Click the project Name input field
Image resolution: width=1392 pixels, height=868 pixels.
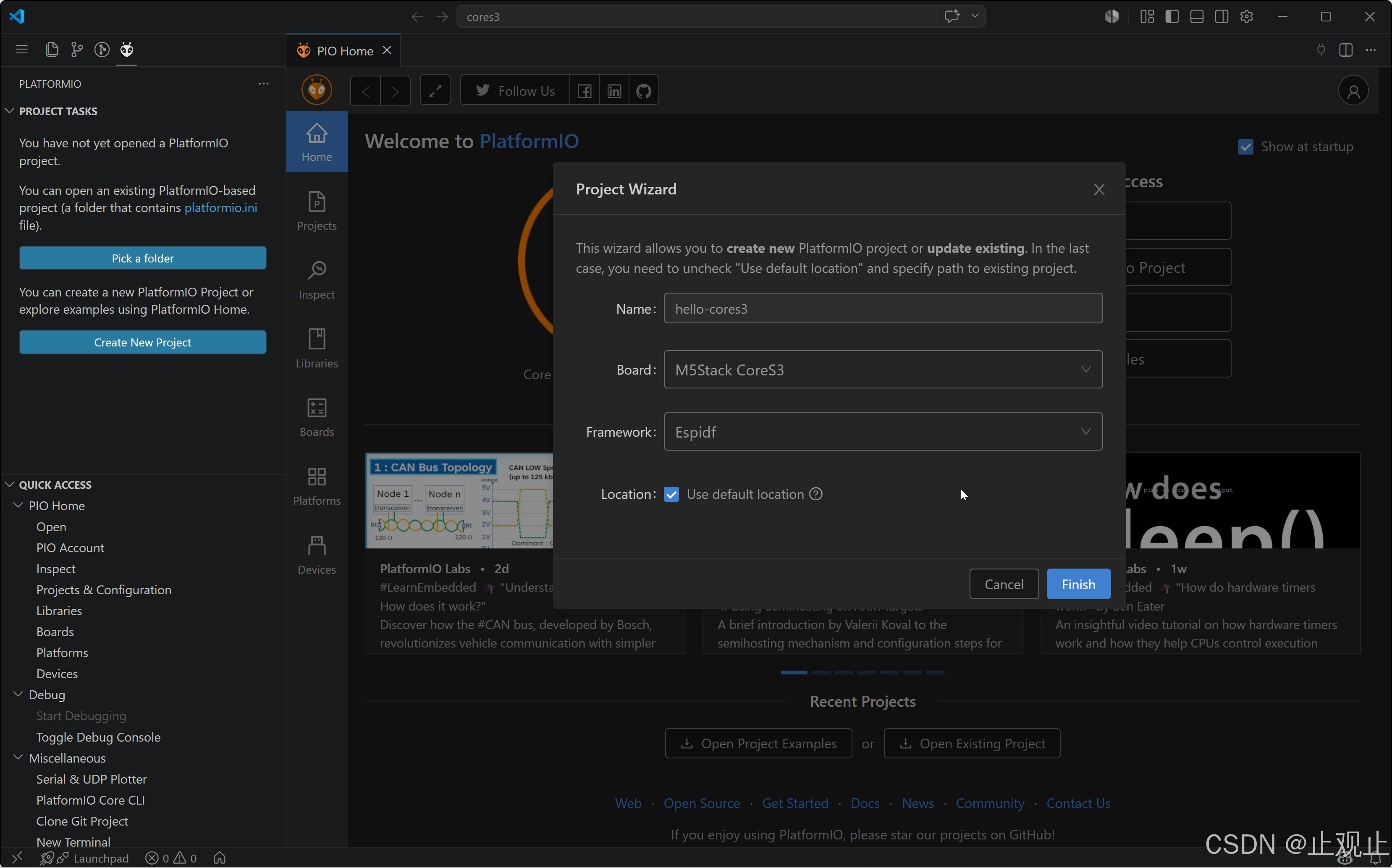[x=883, y=308]
